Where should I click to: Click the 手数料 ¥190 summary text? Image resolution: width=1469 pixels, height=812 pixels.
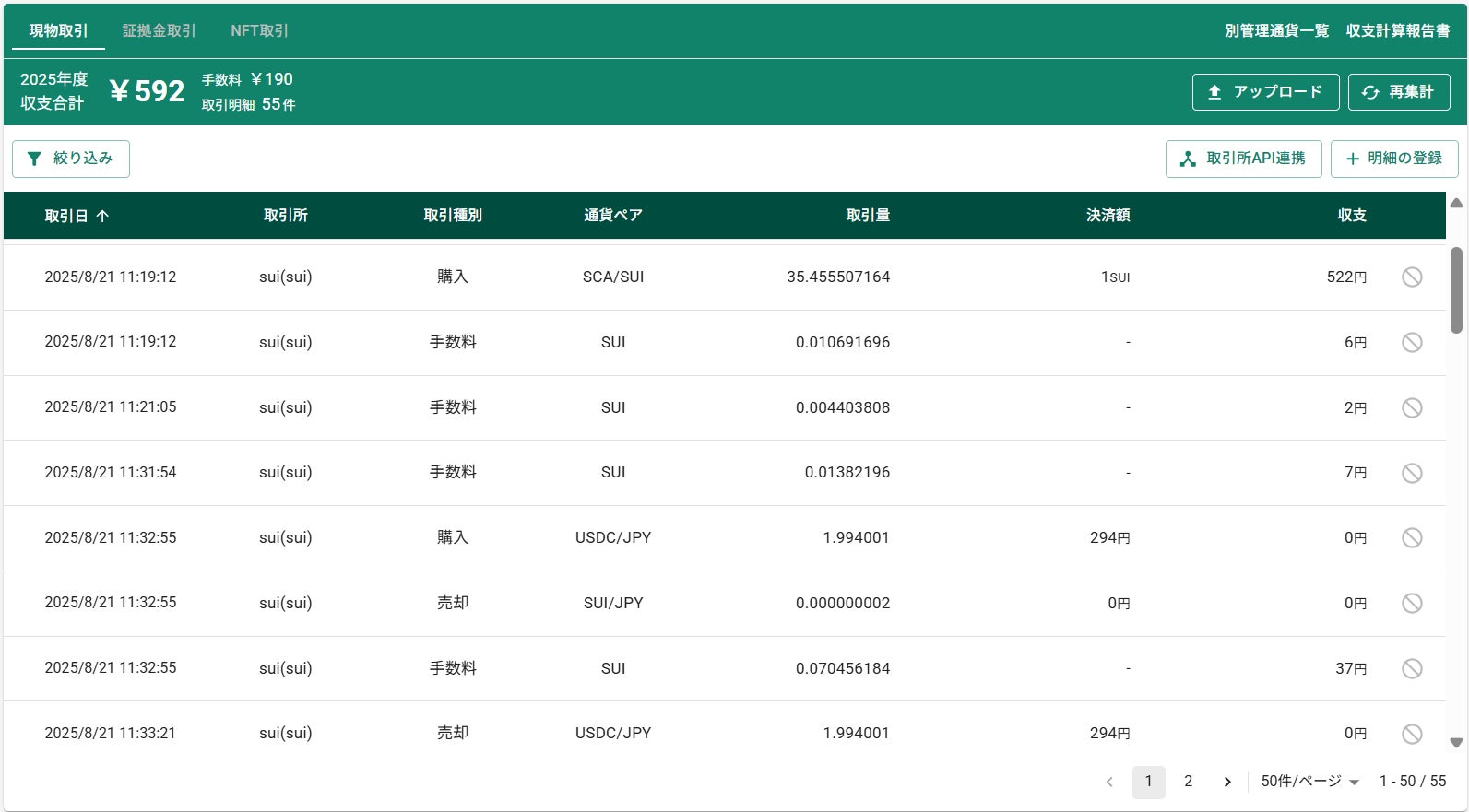(247, 79)
